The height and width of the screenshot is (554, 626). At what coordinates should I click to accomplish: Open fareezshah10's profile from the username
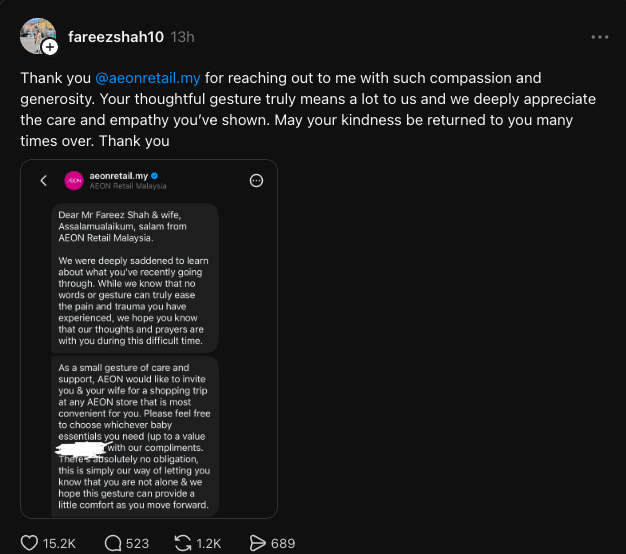coord(116,37)
